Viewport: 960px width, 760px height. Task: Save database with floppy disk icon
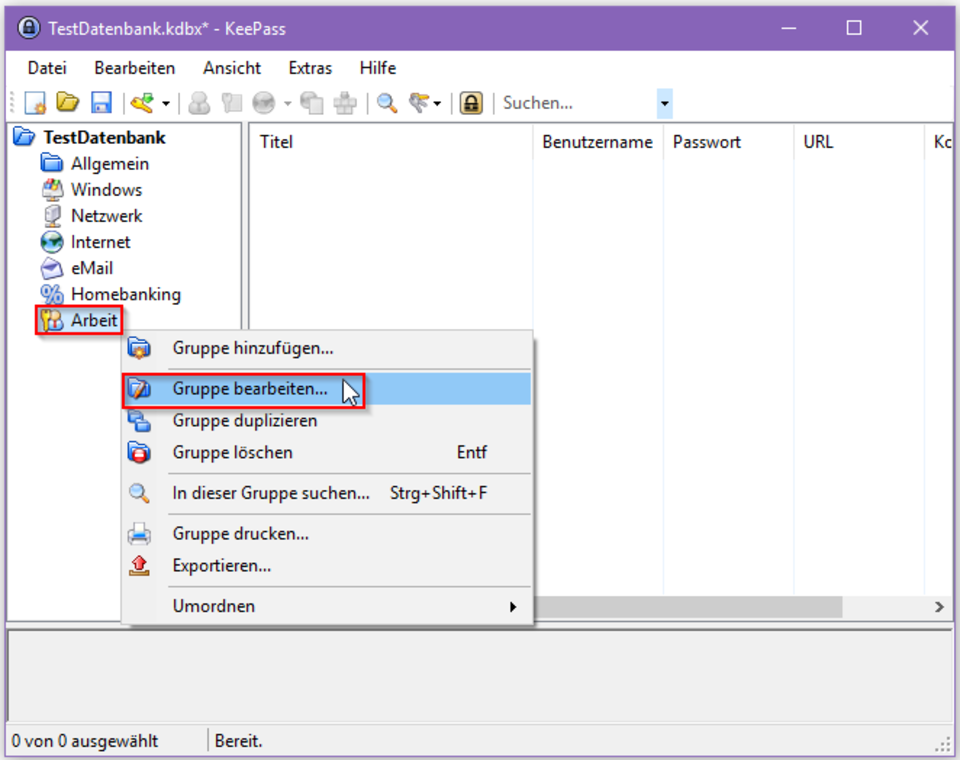click(x=101, y=103)
